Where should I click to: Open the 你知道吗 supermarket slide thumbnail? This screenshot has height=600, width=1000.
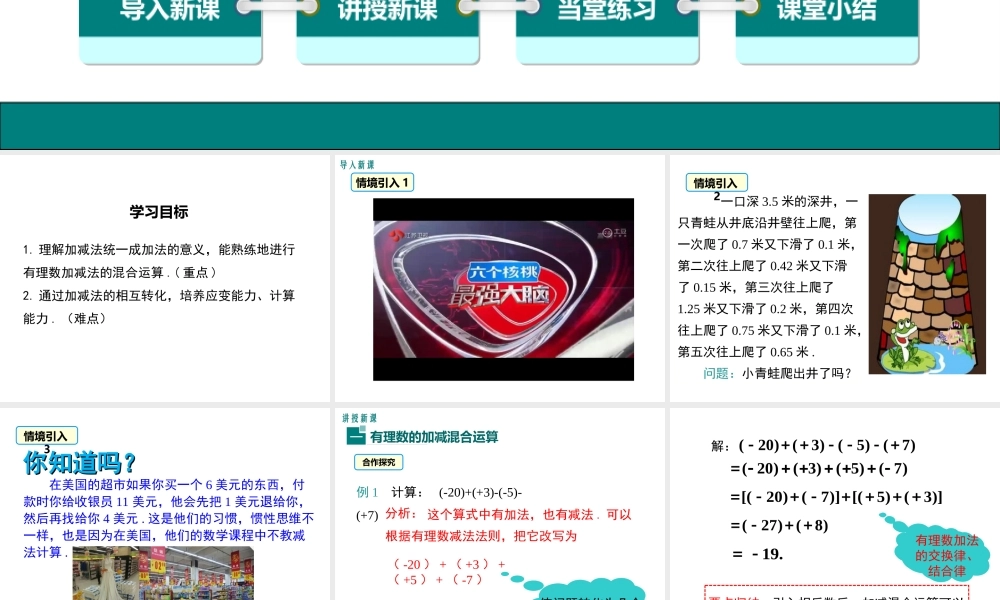(165, 504)
